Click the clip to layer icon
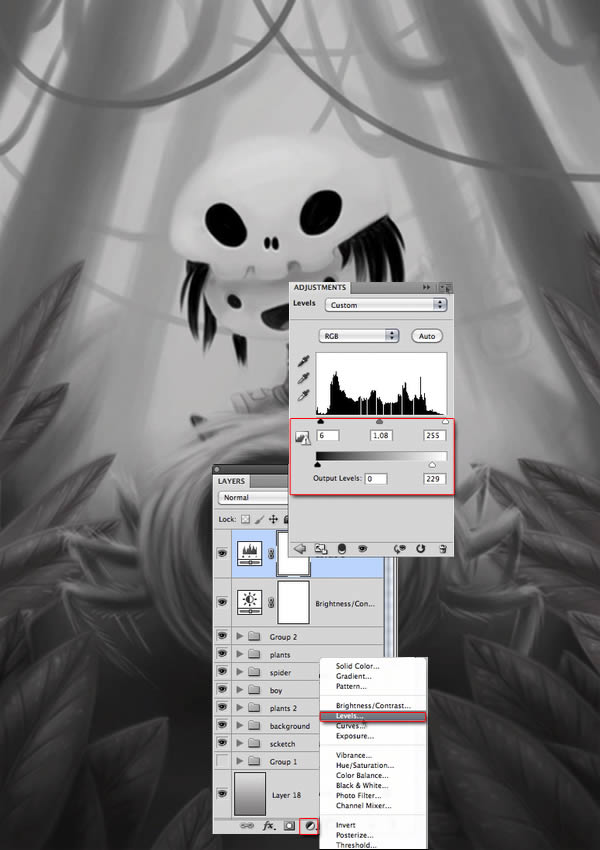 [341, 549]
